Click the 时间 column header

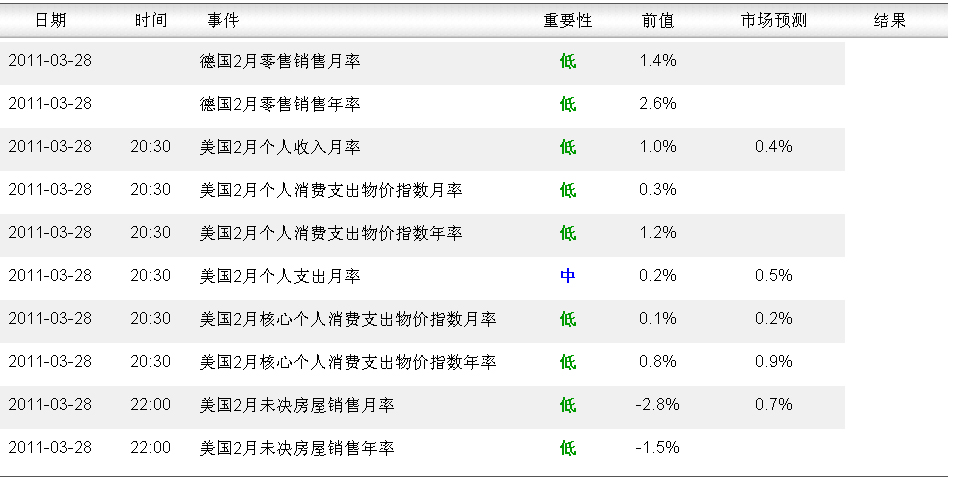[x=151, y=21]
